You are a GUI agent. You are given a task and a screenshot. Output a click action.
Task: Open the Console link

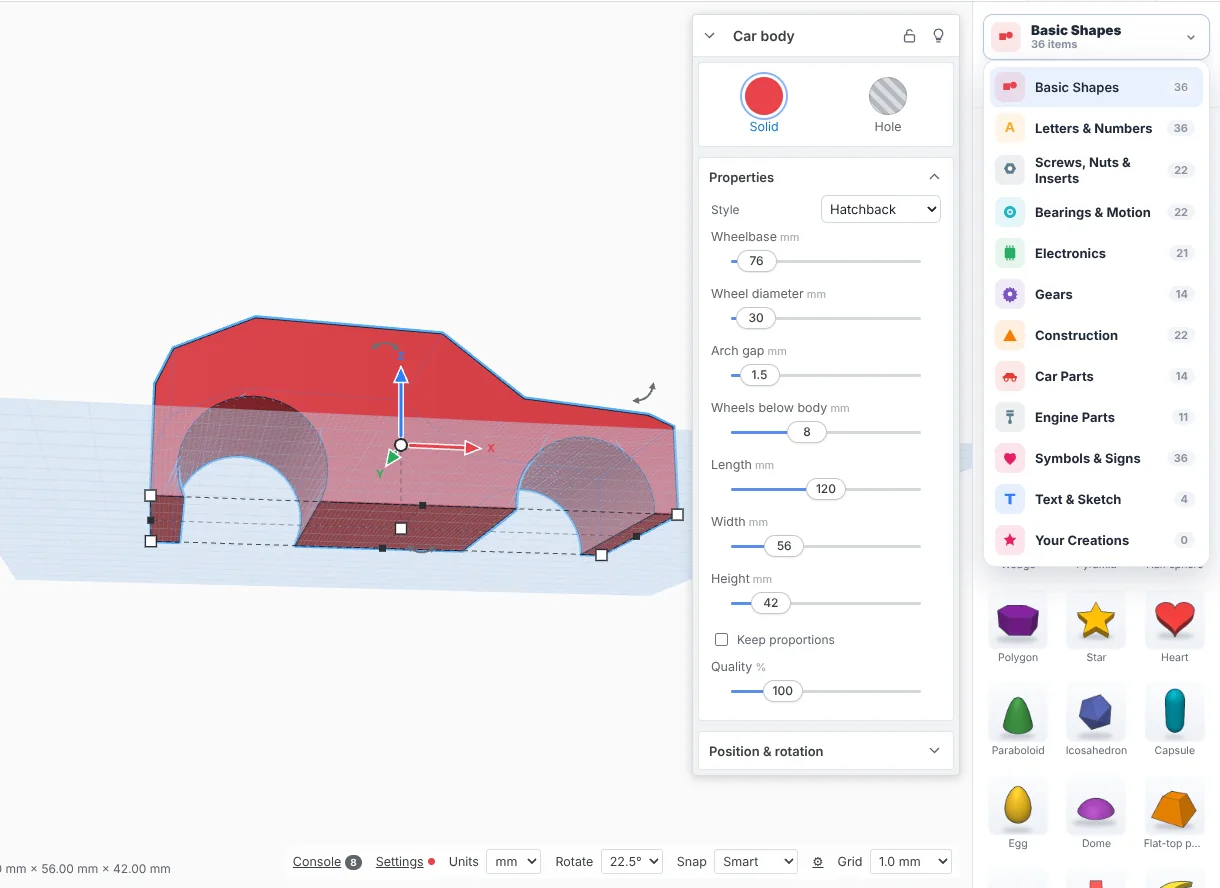[317, 862]
